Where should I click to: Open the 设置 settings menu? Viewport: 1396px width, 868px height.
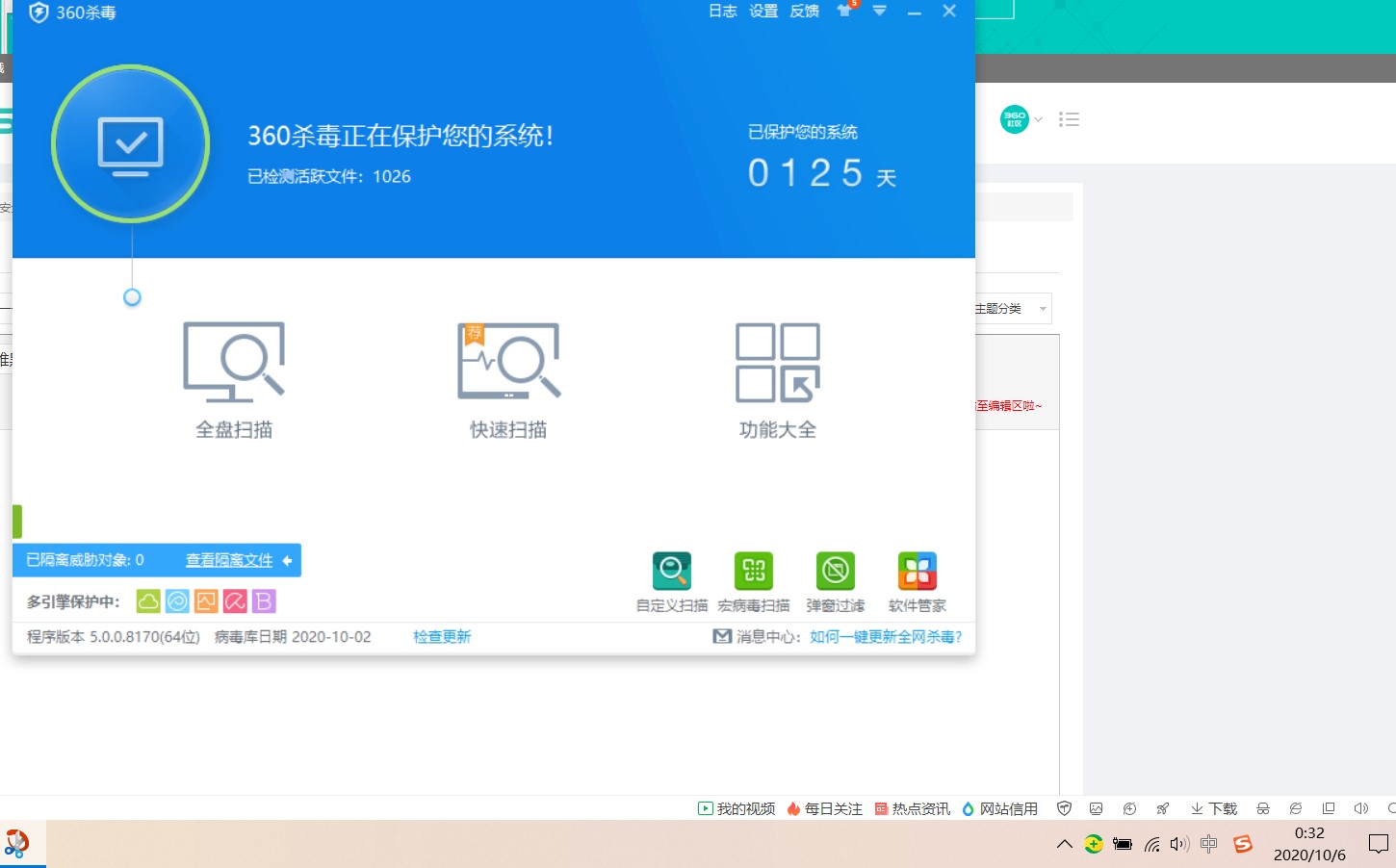click(x=763, y=11)
